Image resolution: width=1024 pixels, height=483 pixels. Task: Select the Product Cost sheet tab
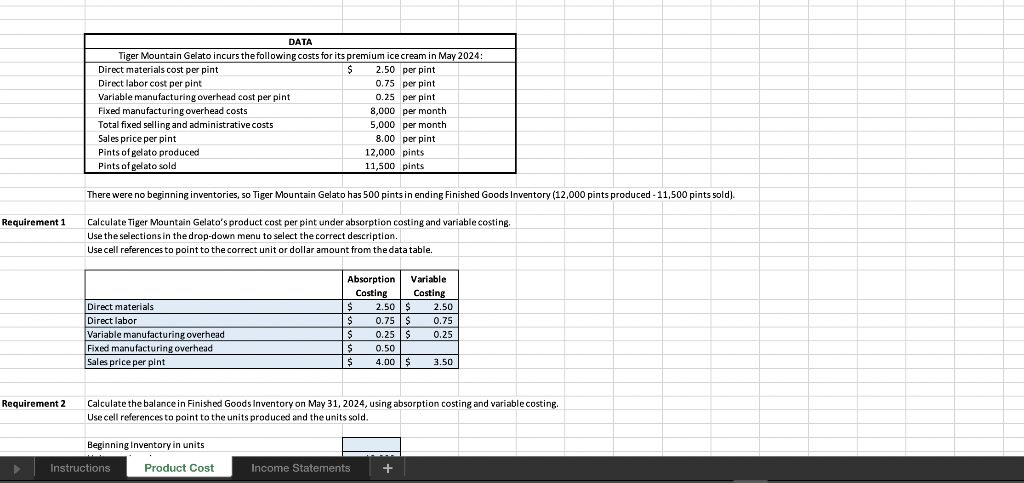click(179, 468)
